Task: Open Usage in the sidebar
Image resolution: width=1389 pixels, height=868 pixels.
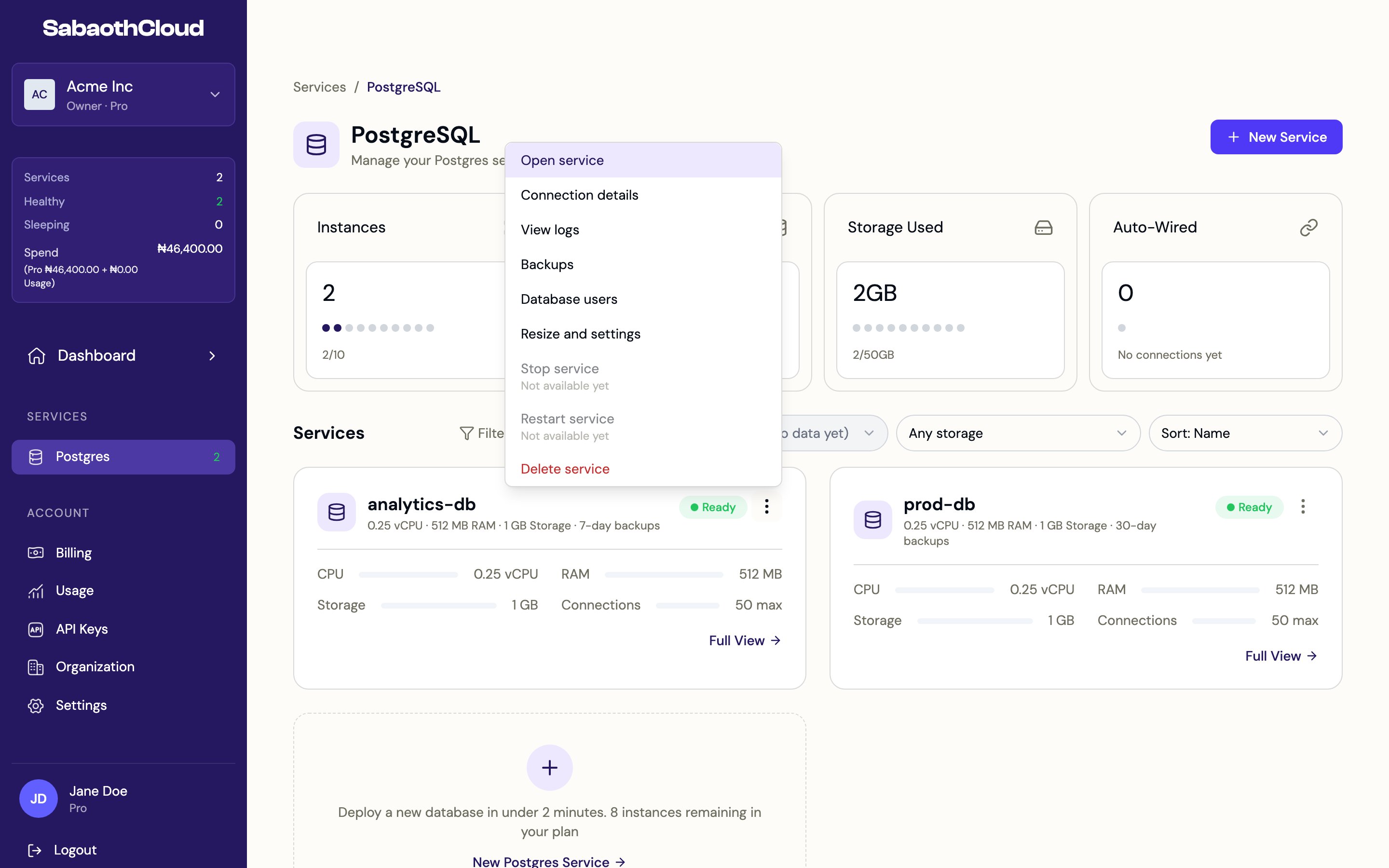Action: click(x=123, y=591)
